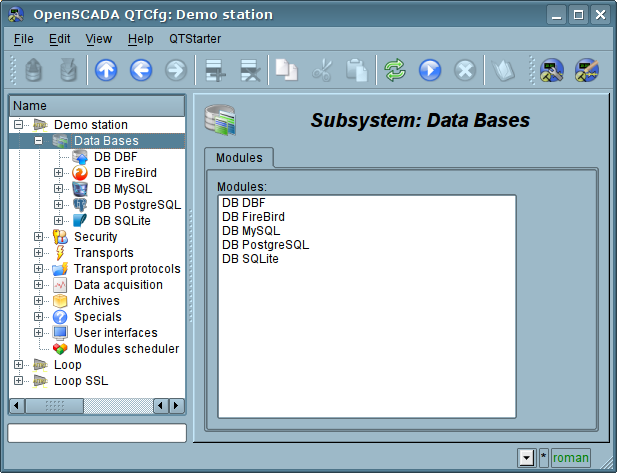
Task: Click the roman user button in status bar
Action: click(571, 458)
